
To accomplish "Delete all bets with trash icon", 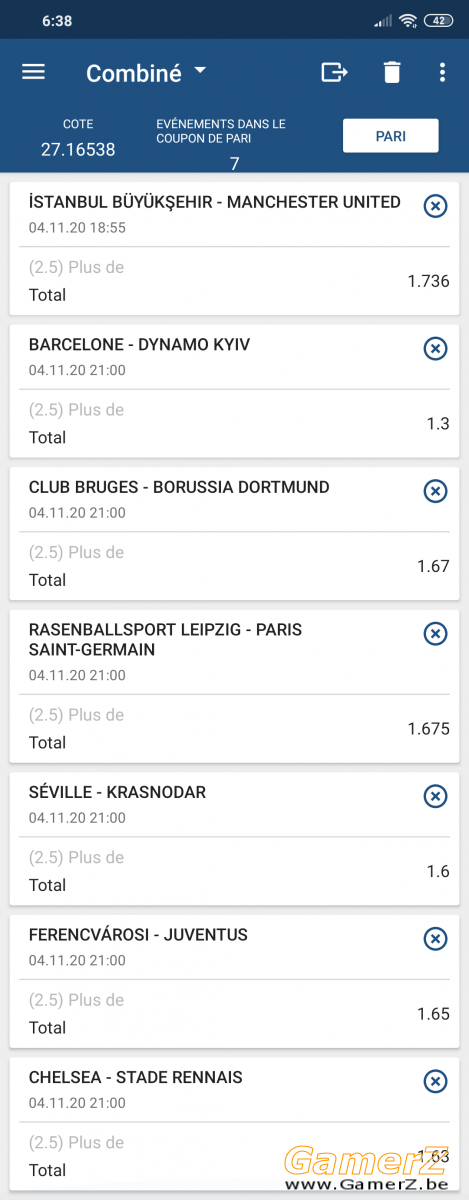I will pos(392,72).
